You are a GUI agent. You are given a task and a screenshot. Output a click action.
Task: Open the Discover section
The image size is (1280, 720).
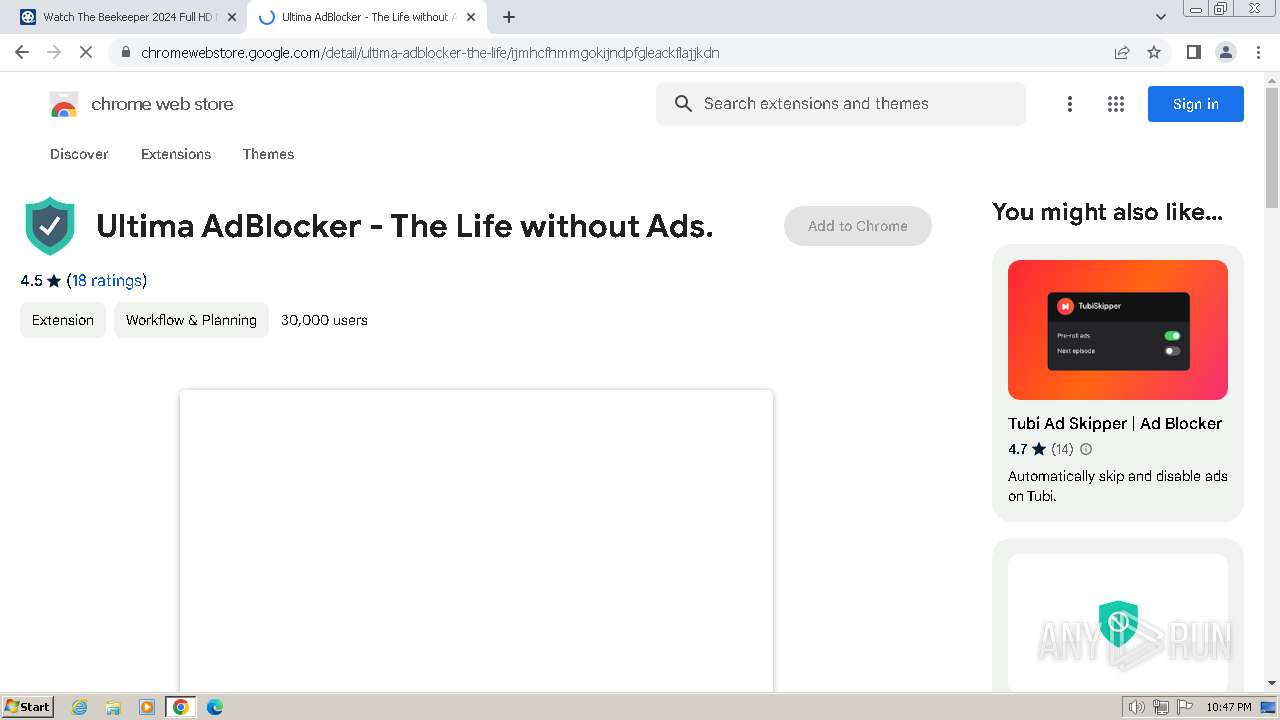[x=79, y=154]
